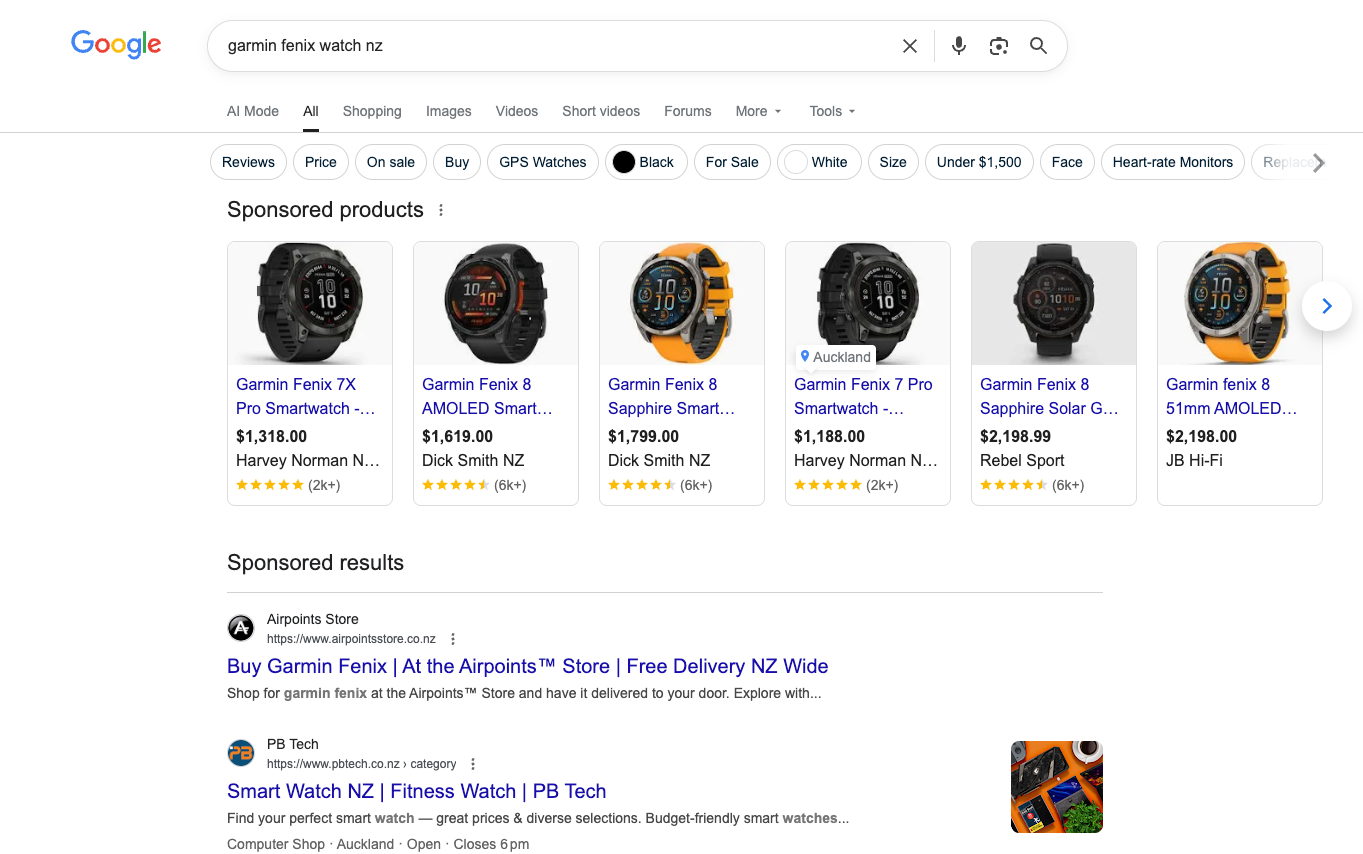Click the PB Tech result thumbnail image
The height and width of the screenshot is (854, 1363).
[x=1056, y=787]
